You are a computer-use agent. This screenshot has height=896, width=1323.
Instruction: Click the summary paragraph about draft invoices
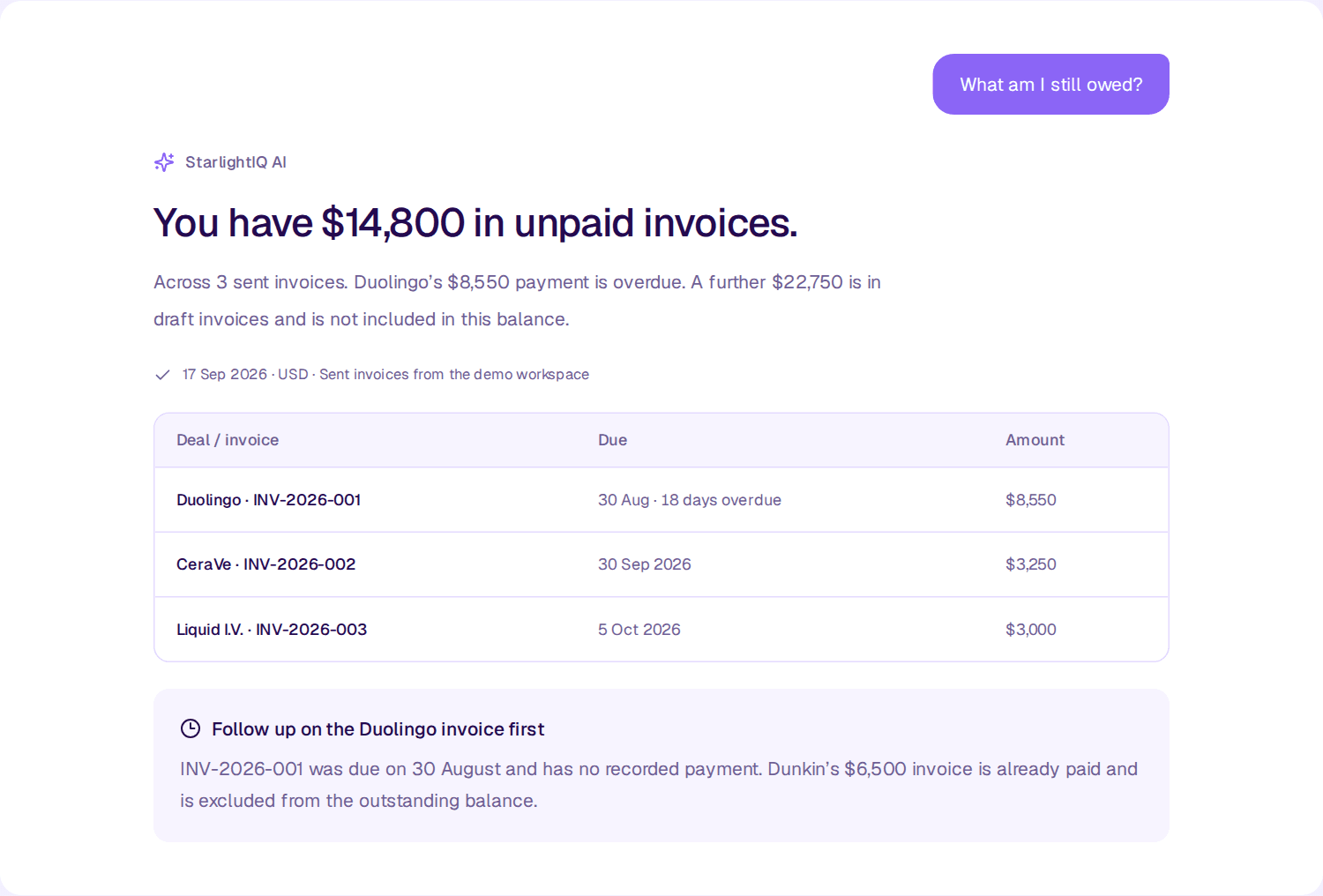(517, 301)
